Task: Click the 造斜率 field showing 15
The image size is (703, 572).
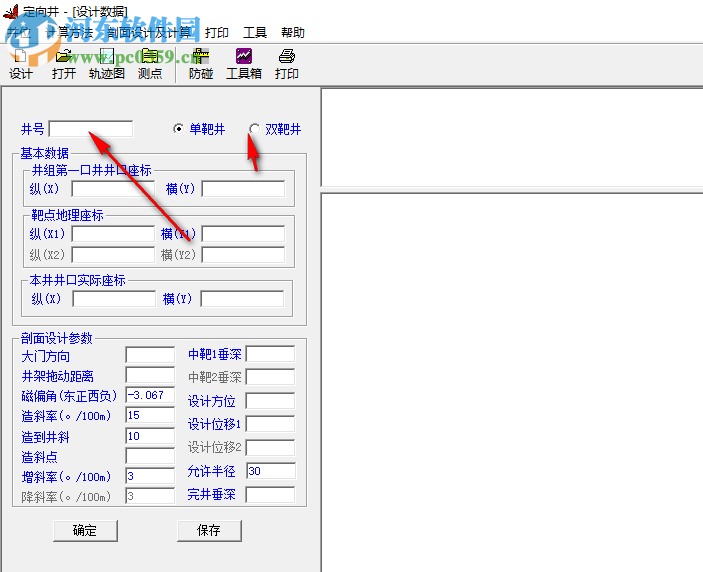Action: 150,416
